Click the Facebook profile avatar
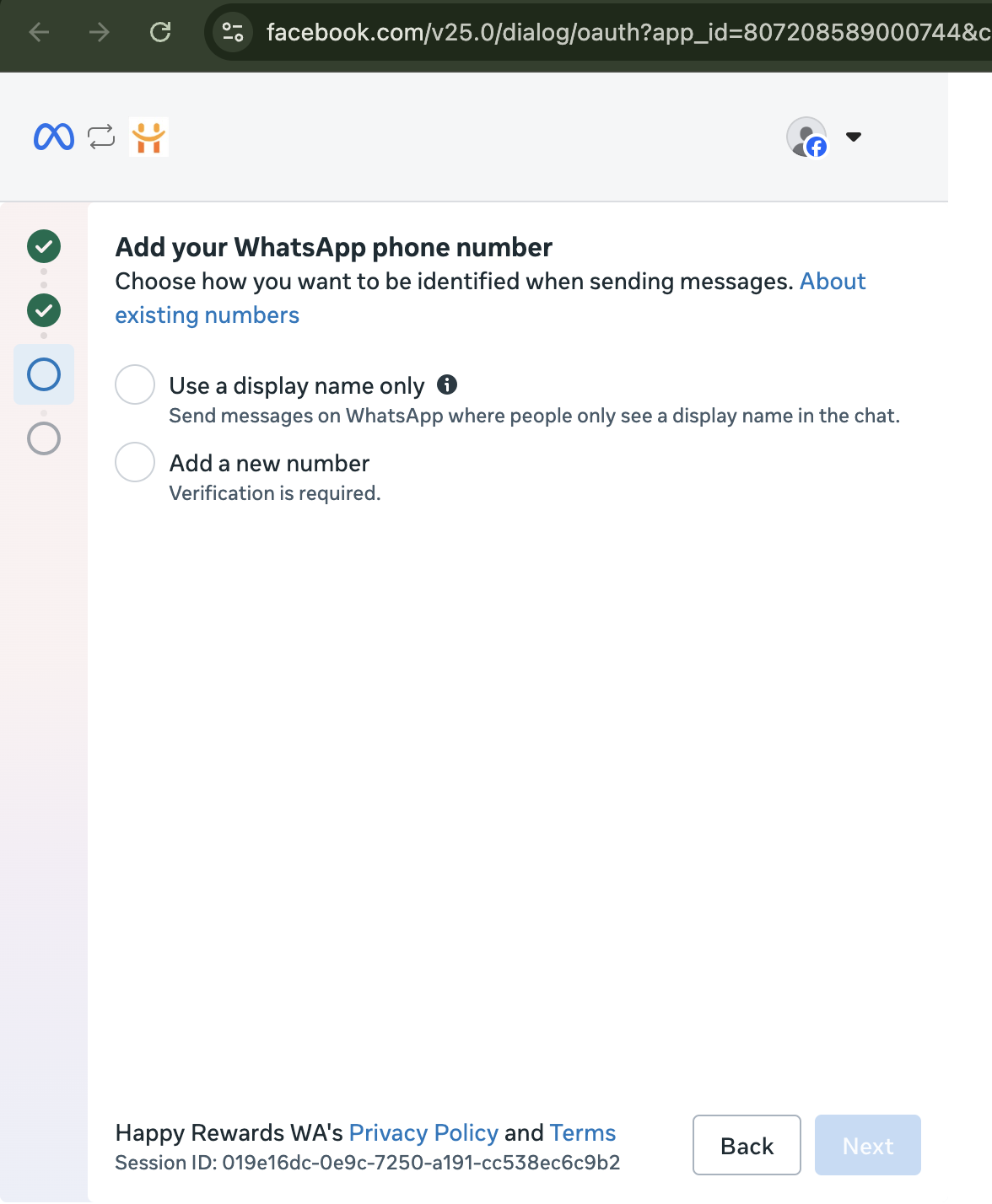 [807, 137]
